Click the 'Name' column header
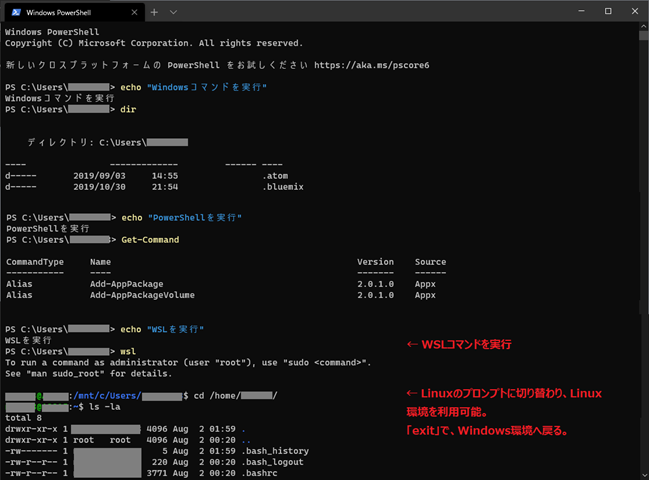This screenshot has height=480, width=649. tap(100, 262)
